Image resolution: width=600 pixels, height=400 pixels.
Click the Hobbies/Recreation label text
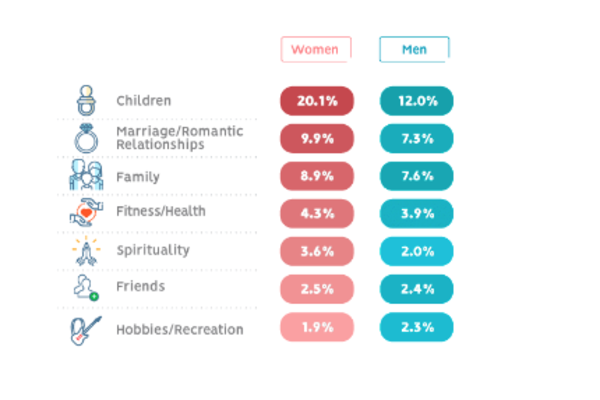point(179,329)
